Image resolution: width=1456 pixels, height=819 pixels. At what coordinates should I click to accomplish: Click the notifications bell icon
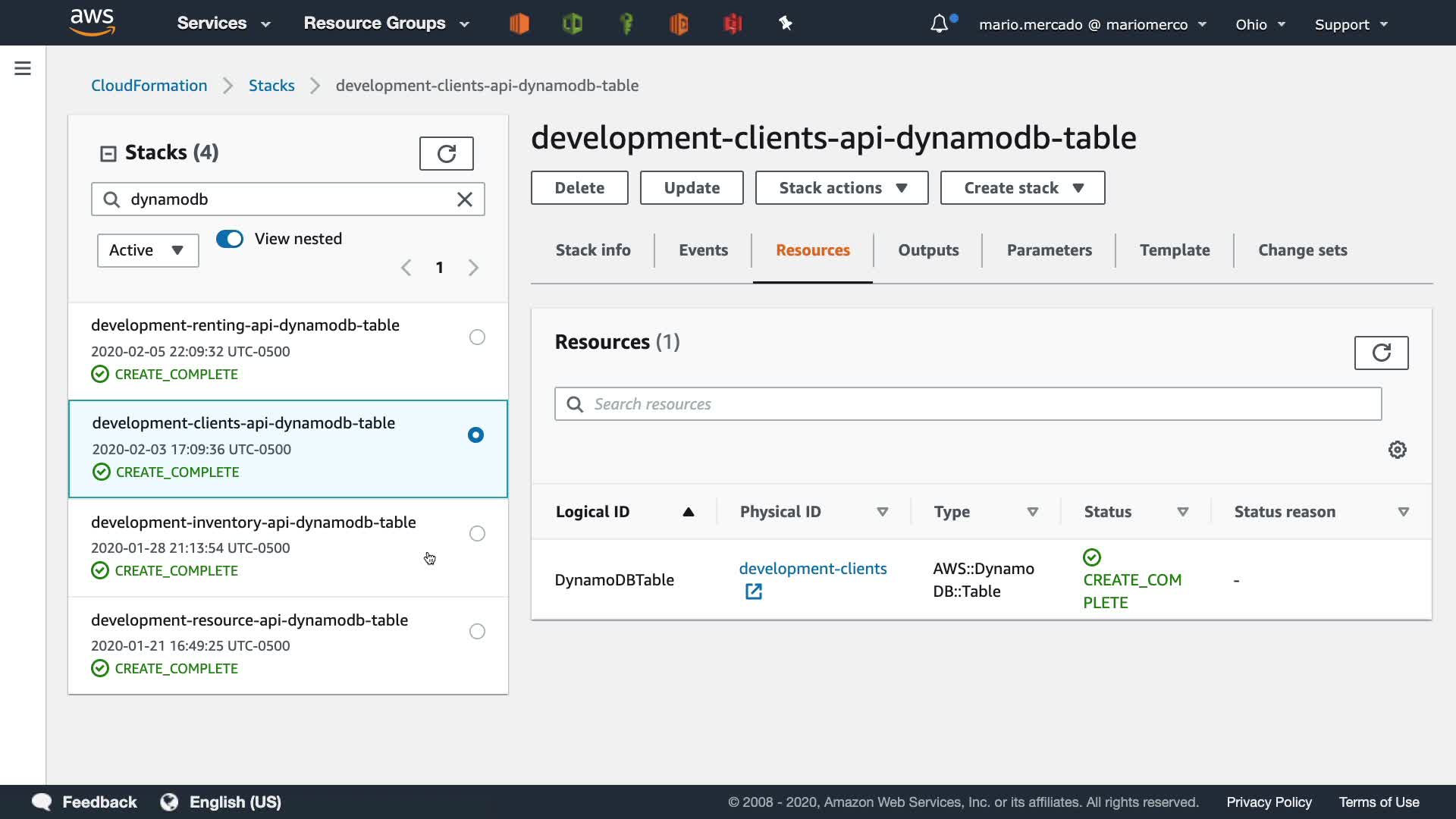click(939, 24)
